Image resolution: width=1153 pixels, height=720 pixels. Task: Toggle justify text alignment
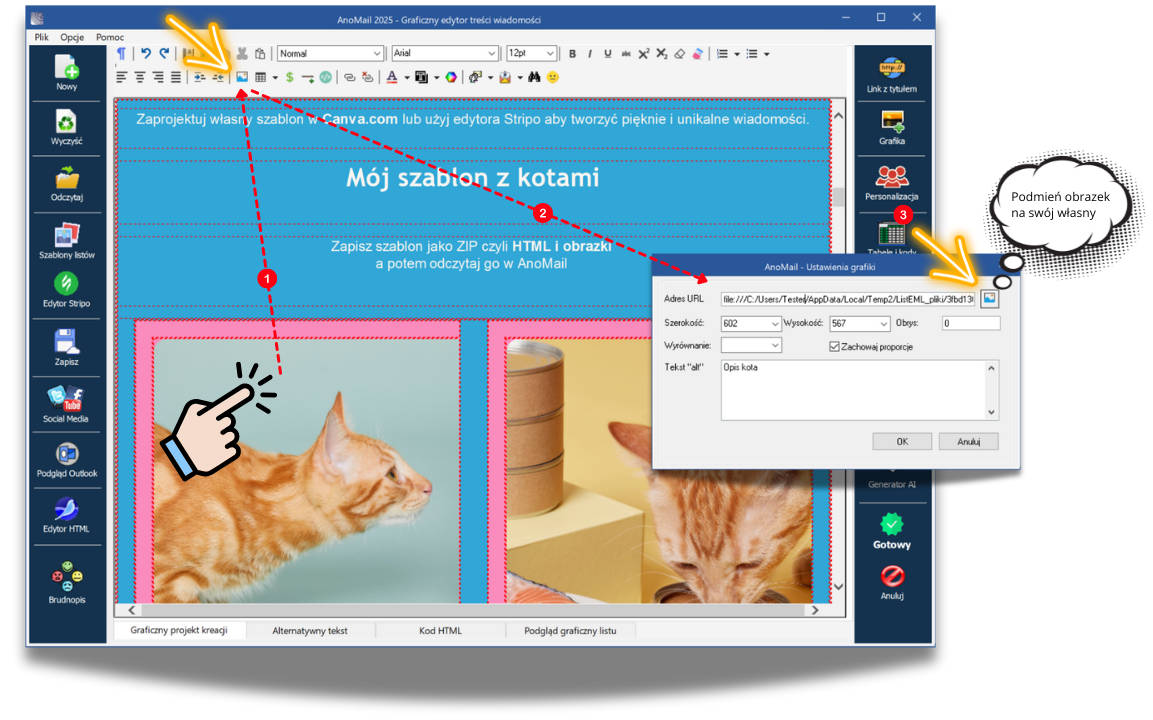click(176, 76)
